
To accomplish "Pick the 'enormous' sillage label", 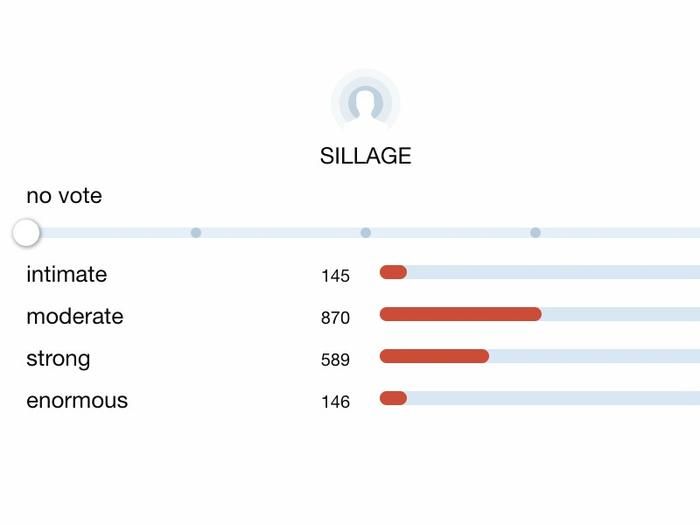I will [x=77, y=401].
